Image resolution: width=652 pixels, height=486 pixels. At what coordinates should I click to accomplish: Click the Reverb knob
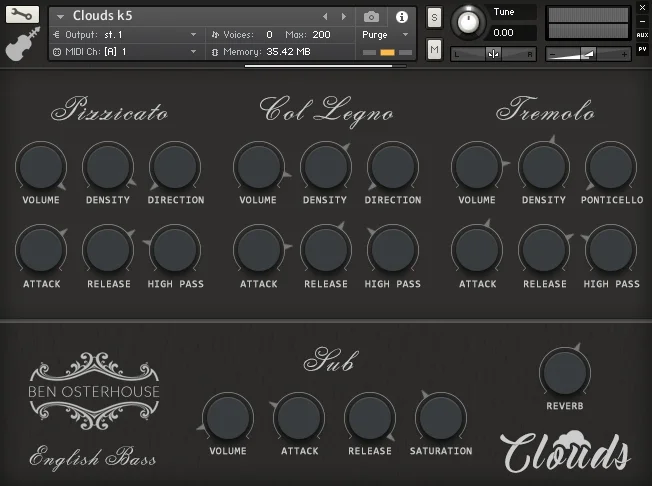click(x=565, y=373)
